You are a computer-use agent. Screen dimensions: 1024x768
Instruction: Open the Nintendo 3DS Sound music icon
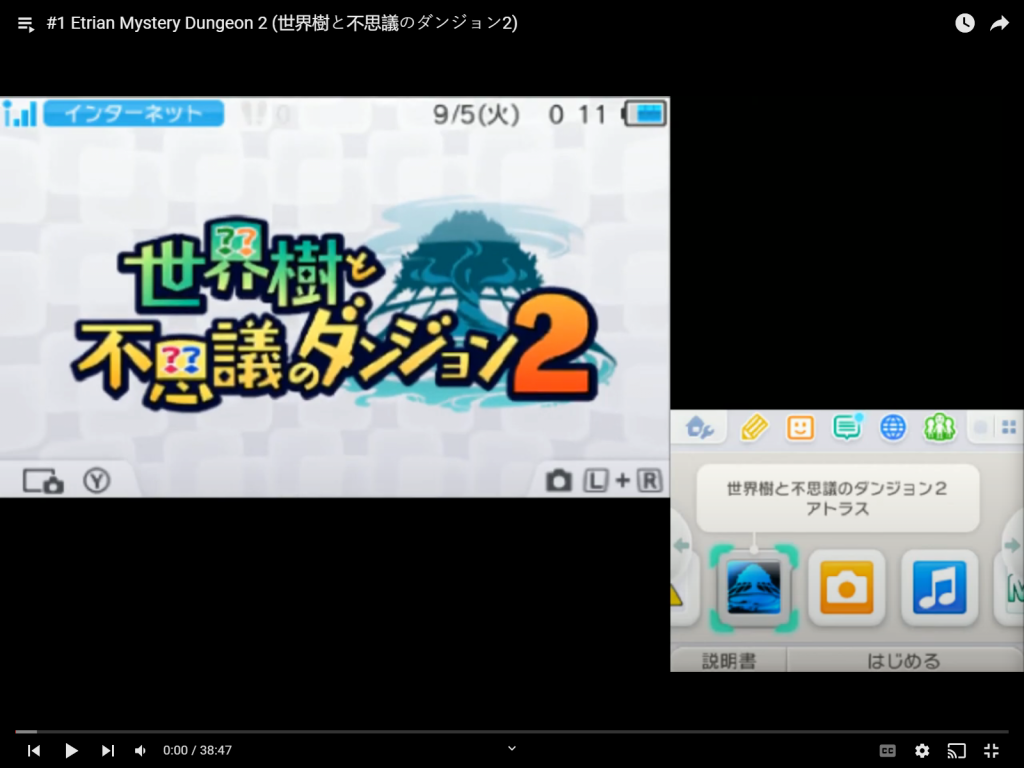939,588
